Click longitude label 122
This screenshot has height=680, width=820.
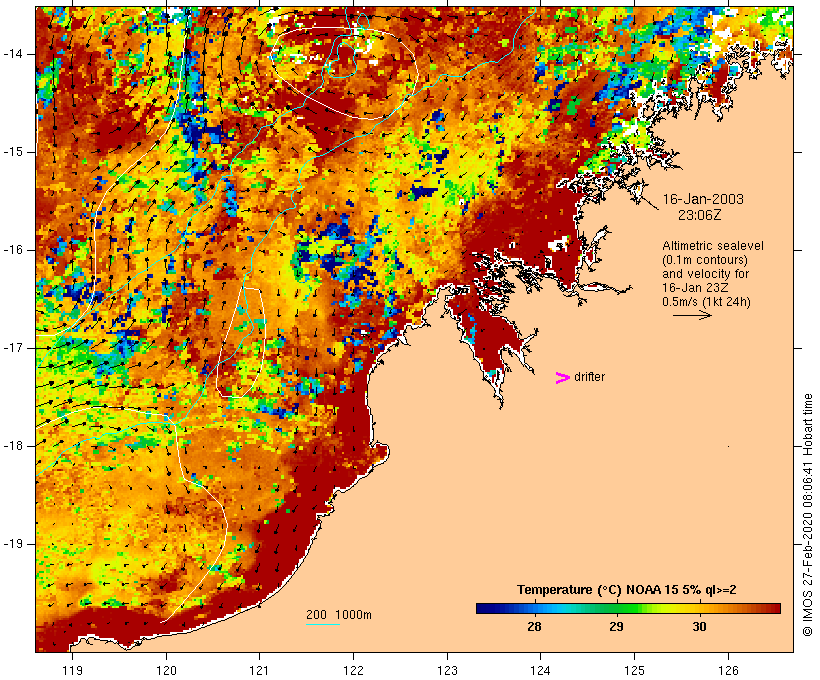pos(353,670)
